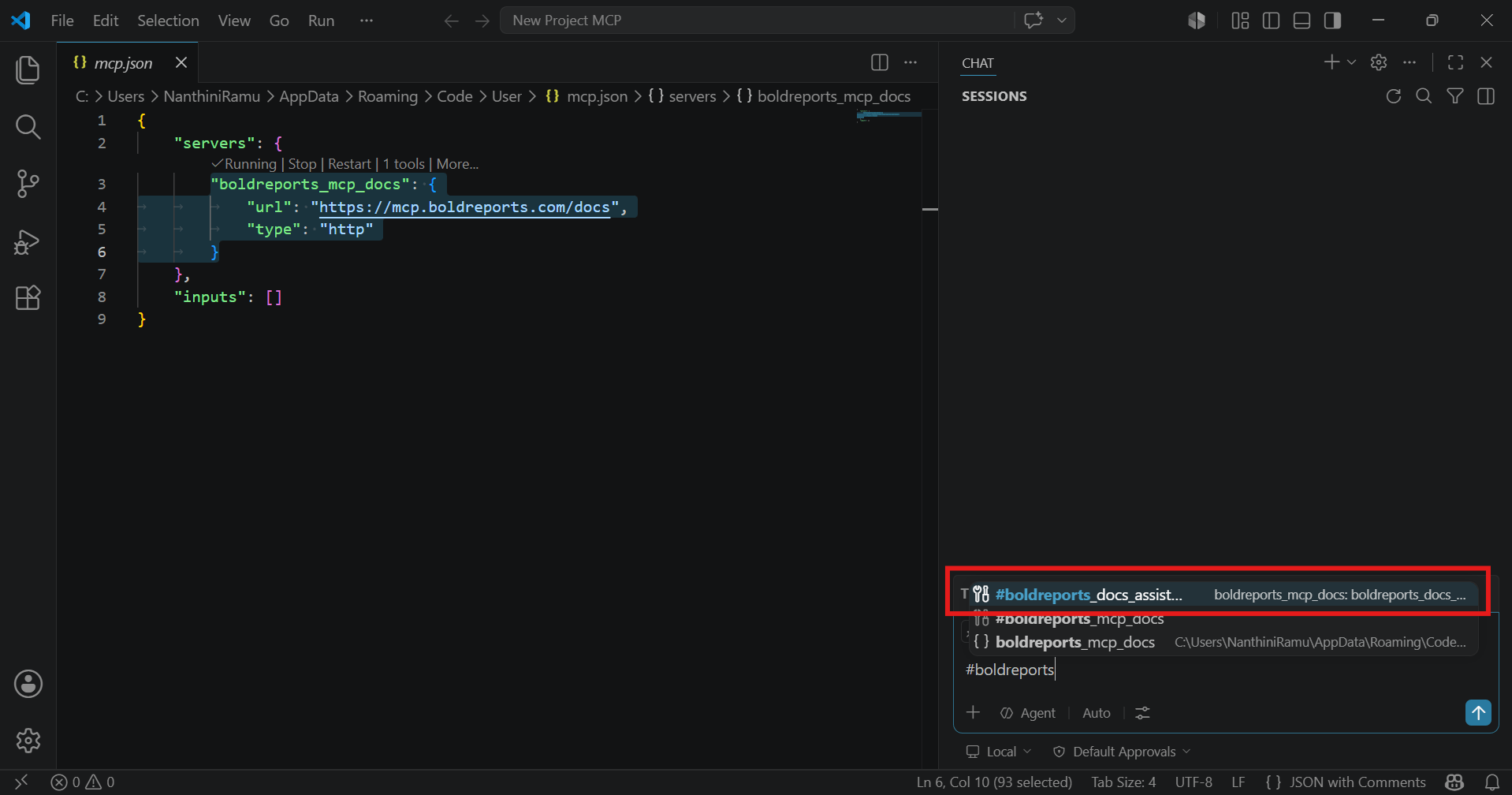Image resolution: width=1512 pixels, height=795 pixels.
Task: Add context with the plus in the chat input
Action: 974,712
